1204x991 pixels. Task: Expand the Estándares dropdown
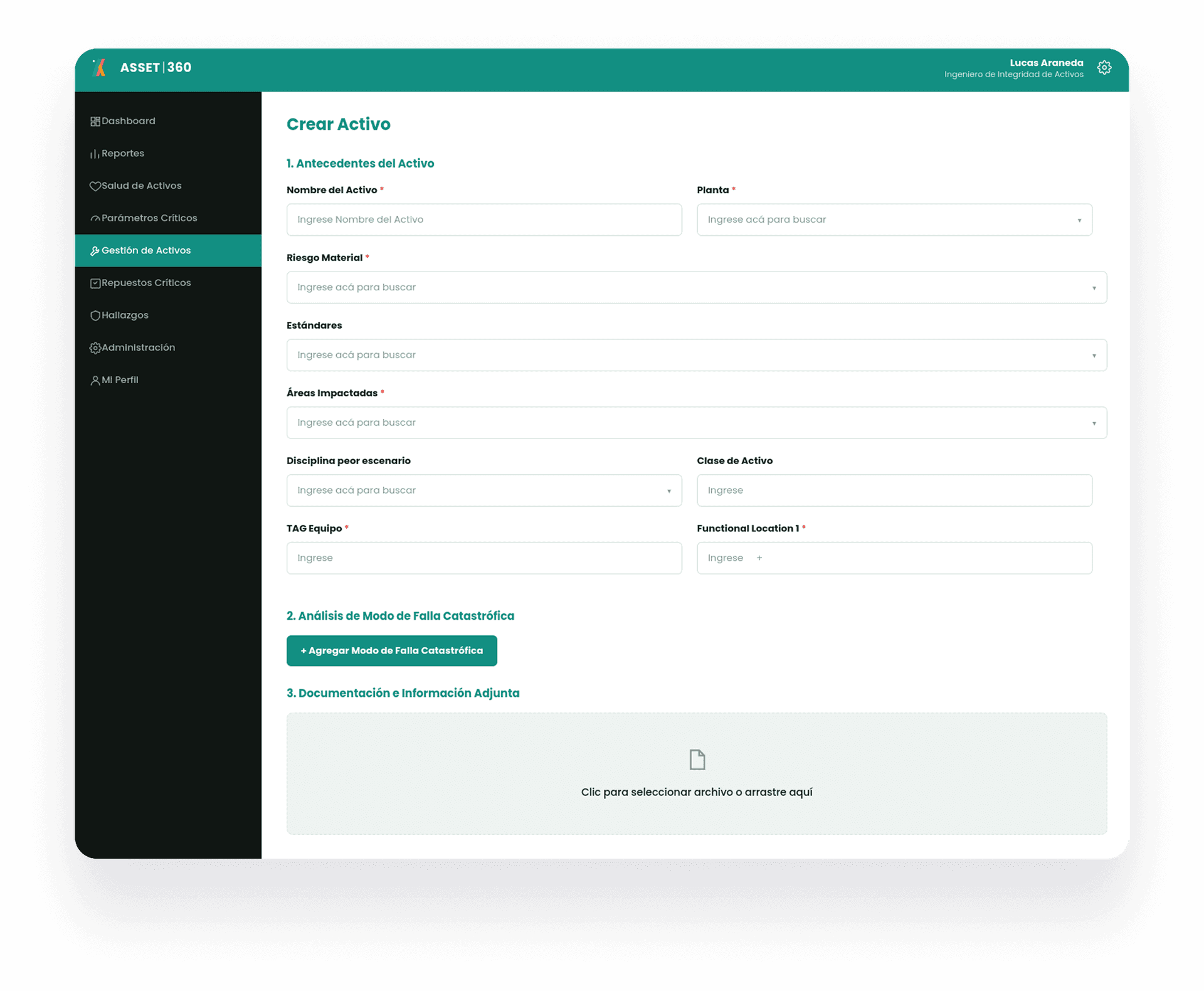pos(697,355)
